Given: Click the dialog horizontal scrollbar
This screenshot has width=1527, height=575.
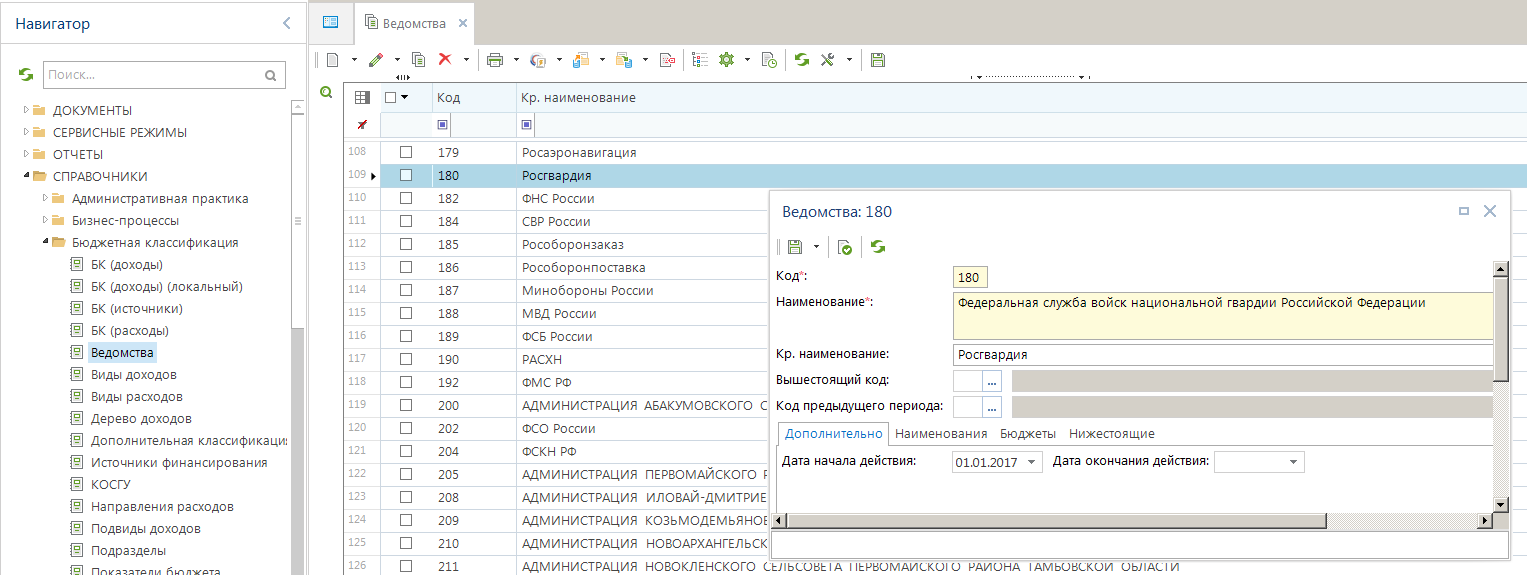Looking at the screenshot, I should coord(1057,521).
